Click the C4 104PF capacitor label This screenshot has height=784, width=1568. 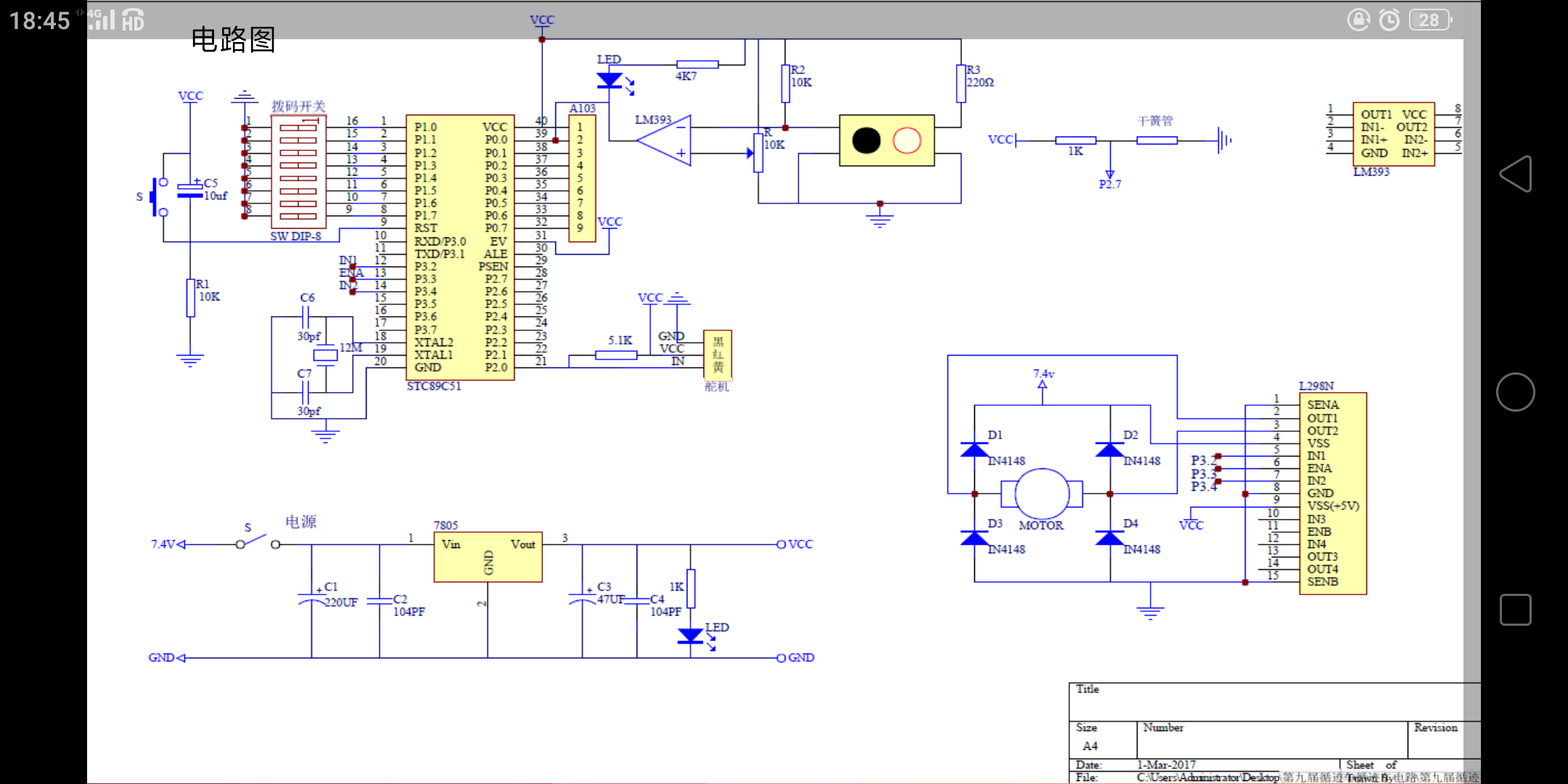(664, 605)
